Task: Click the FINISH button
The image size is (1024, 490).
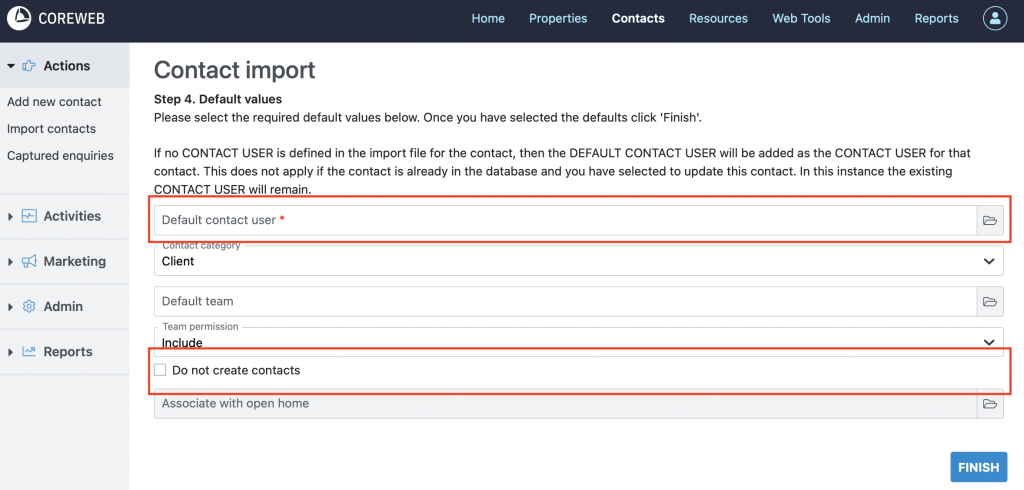Action: (x=978, y=467)
